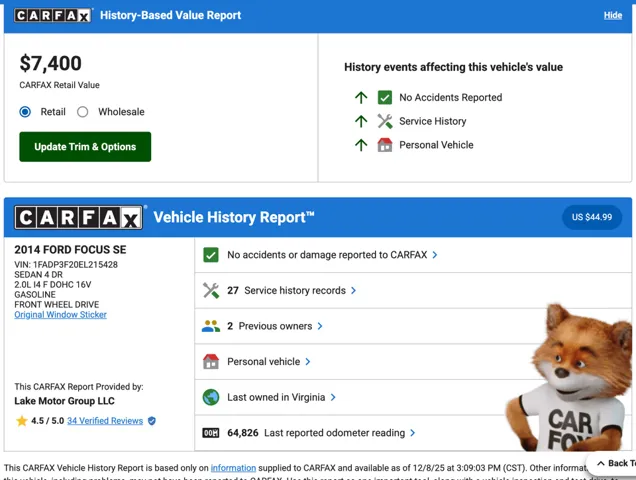This screenshot has width=636, height=480.
Task: Click the CARFAX logo in Vehicle History Report header
Action: pos(79,218)
